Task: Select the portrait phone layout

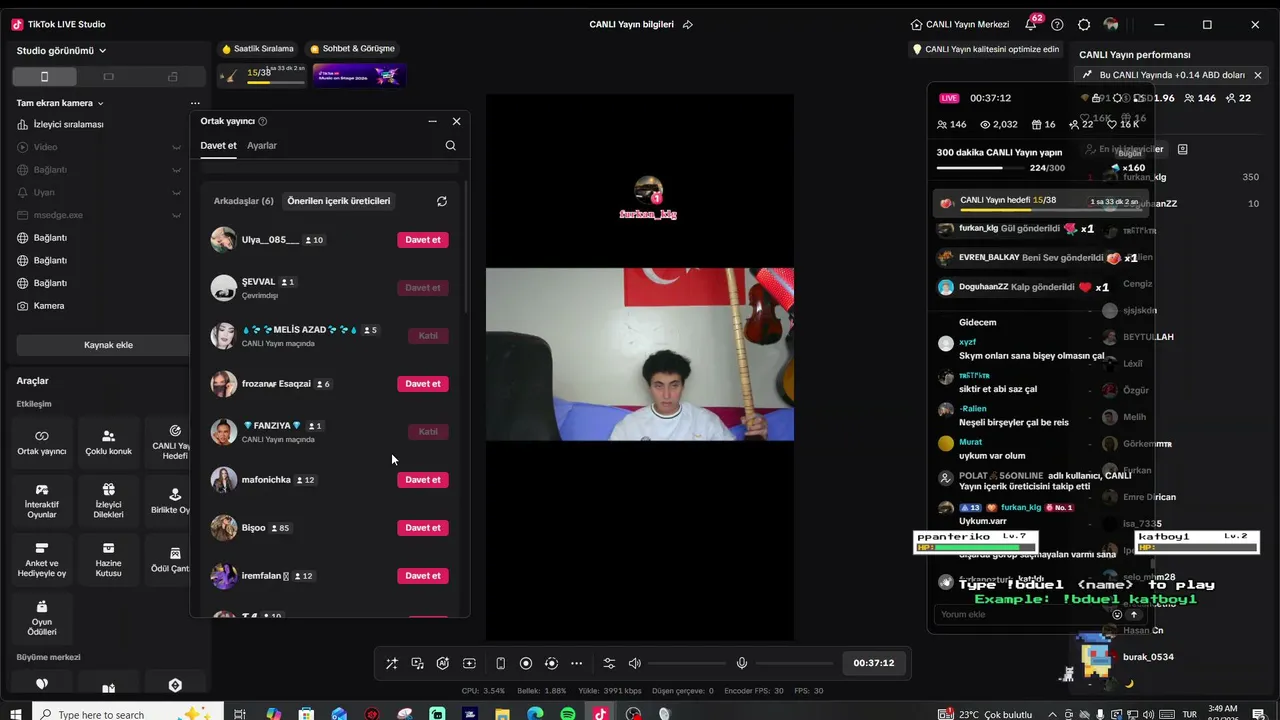Action: coord(44,77)
